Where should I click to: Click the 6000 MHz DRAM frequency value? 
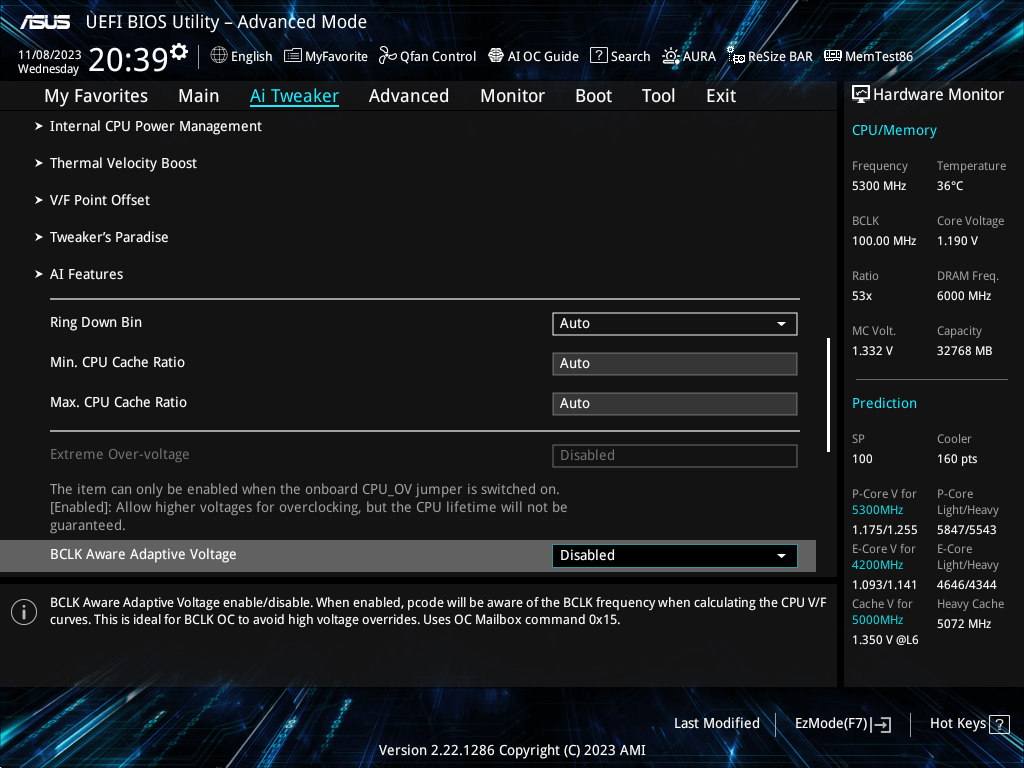click(x=964, y=296)
